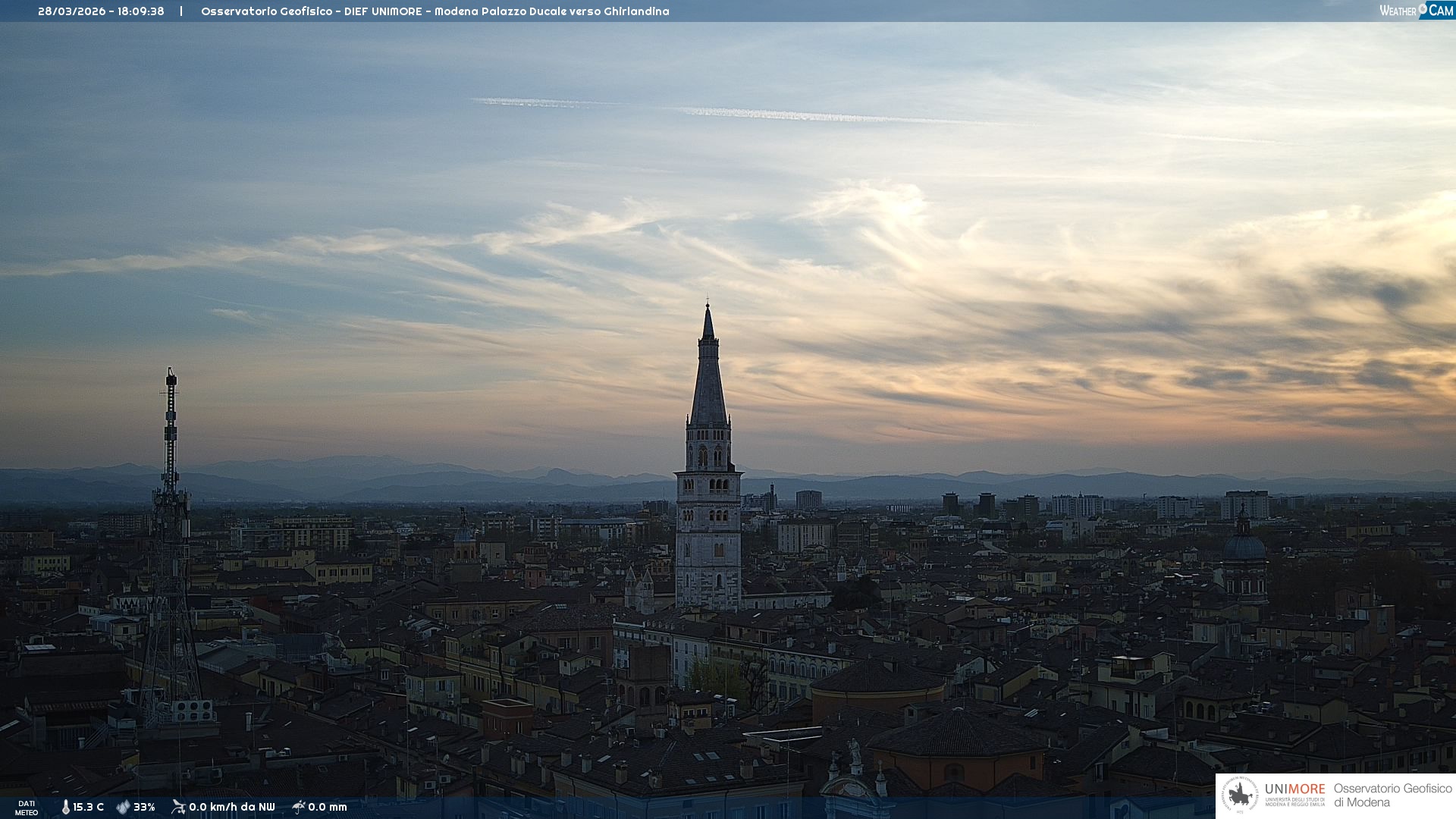
Task: Click the 18:09:38 time display
Action: (x=140, y=11)
